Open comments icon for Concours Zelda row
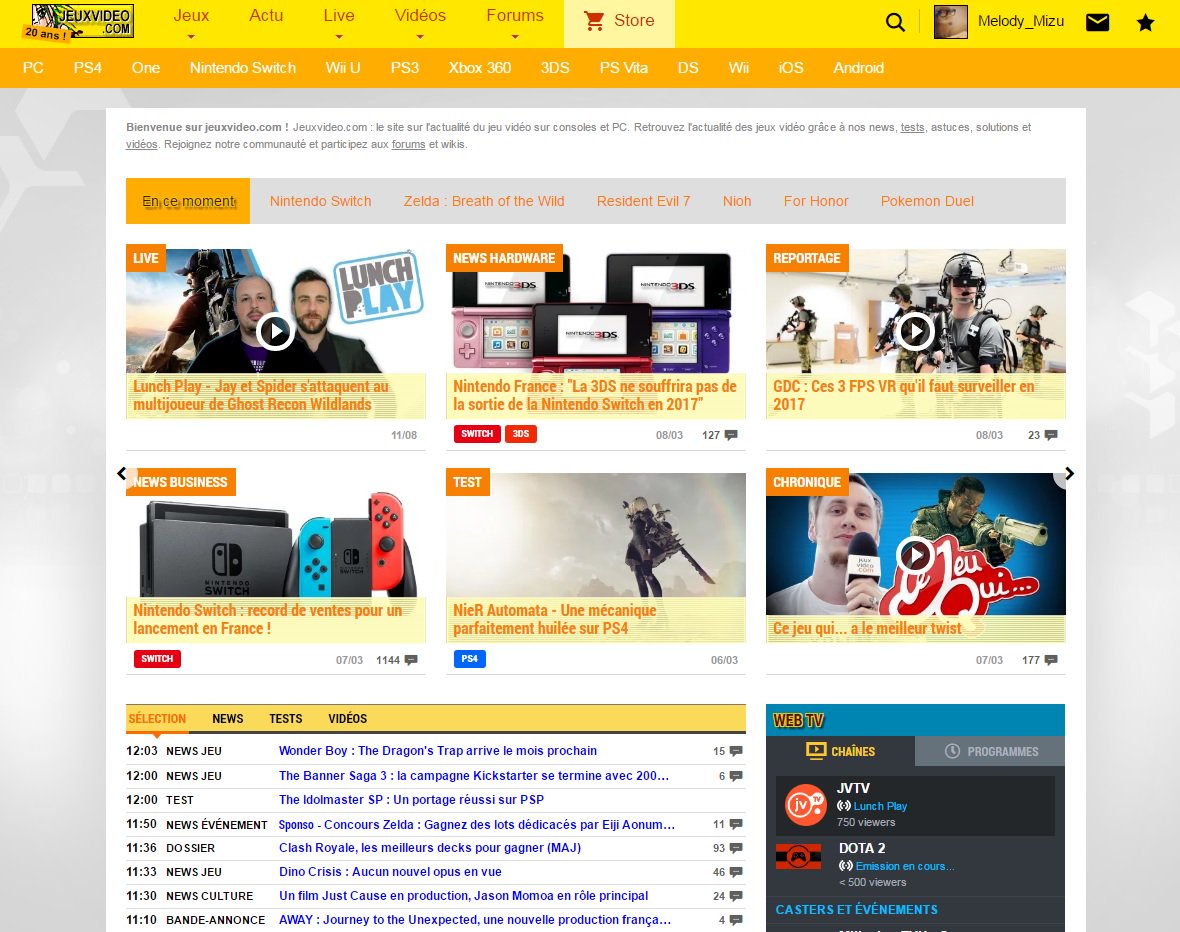The image size is (1180, 932). click(736, 824)
